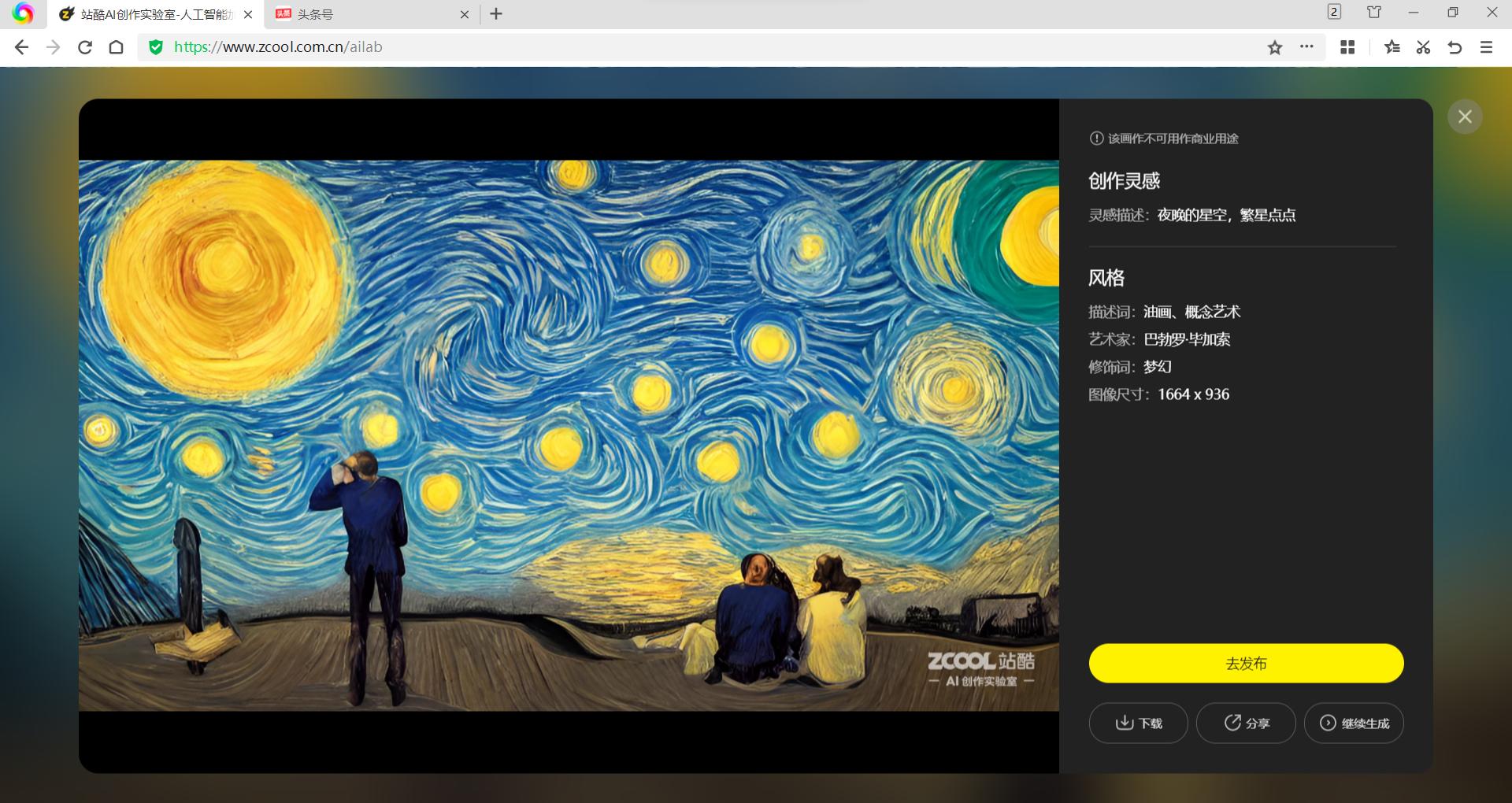Toggle the bookmark star for this page
Viewport: 1512px width, 803px height.
point(1273,47)
